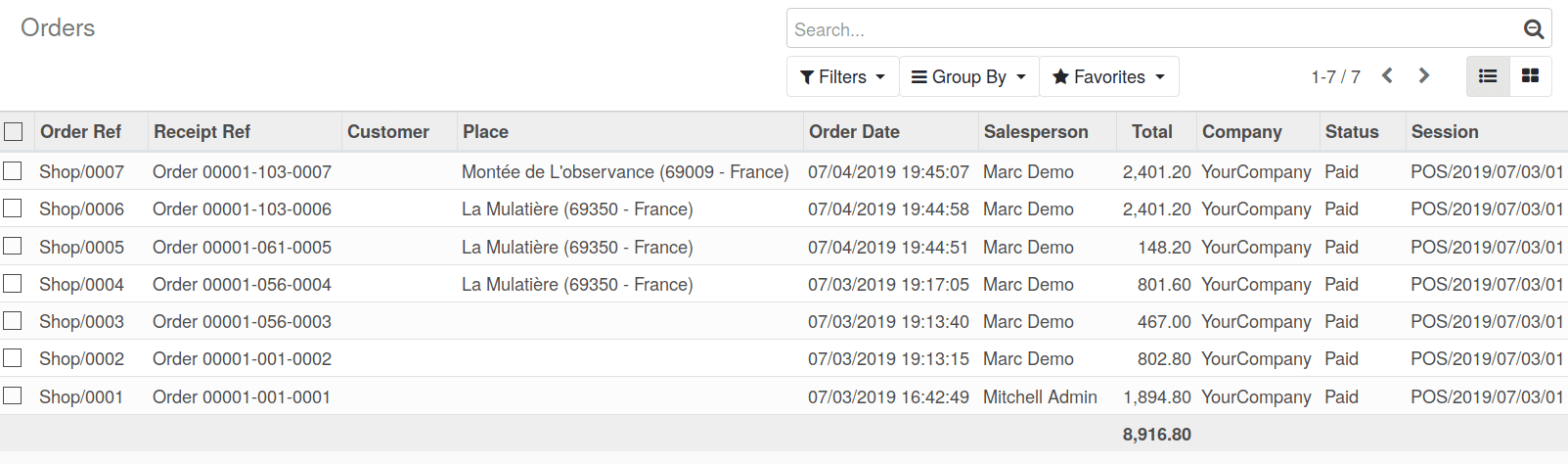Go to next page arrow
The image size is (1568, 464).
tap(1424, 75)
